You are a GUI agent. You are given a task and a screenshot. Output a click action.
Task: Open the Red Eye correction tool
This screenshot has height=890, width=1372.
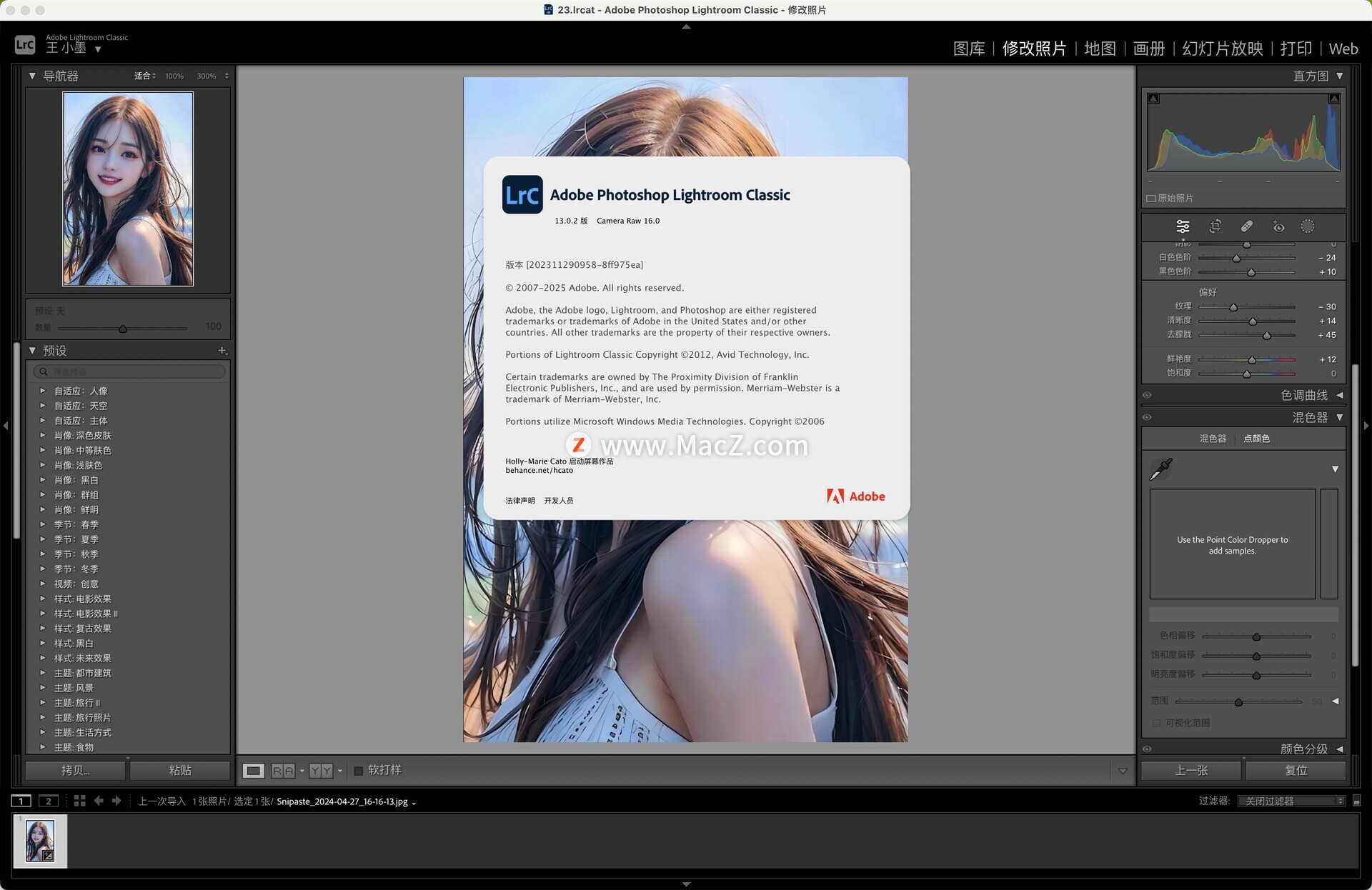(x=1278, y=226)
